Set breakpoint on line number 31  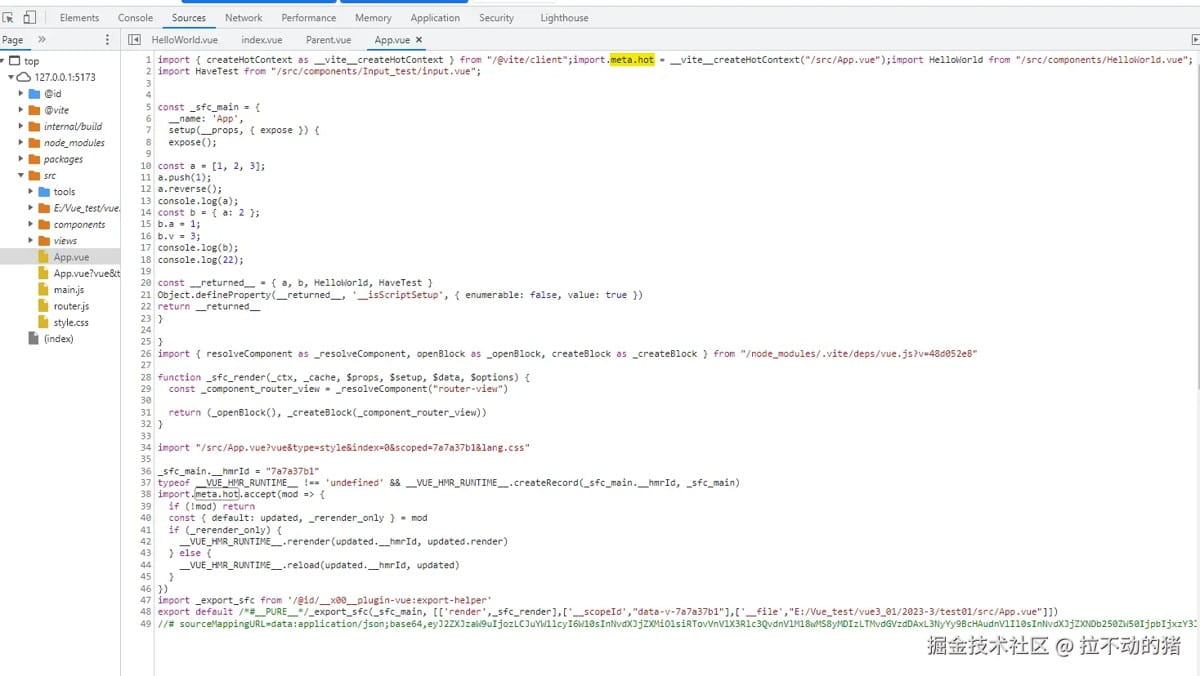click(x=146, y=412)
